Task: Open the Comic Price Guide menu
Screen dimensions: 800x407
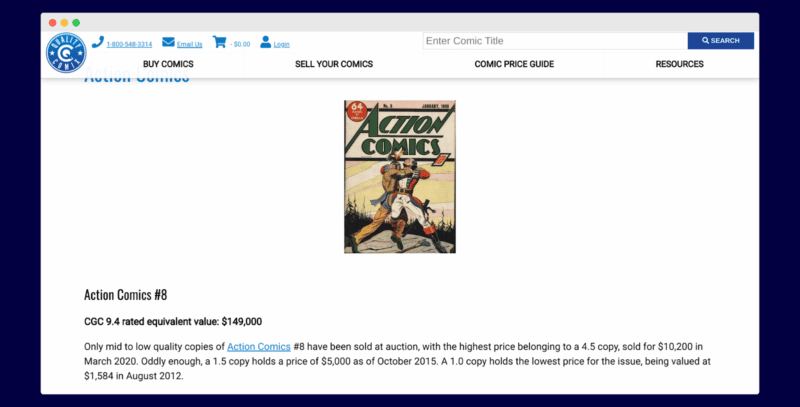Action: coord(514,64)
